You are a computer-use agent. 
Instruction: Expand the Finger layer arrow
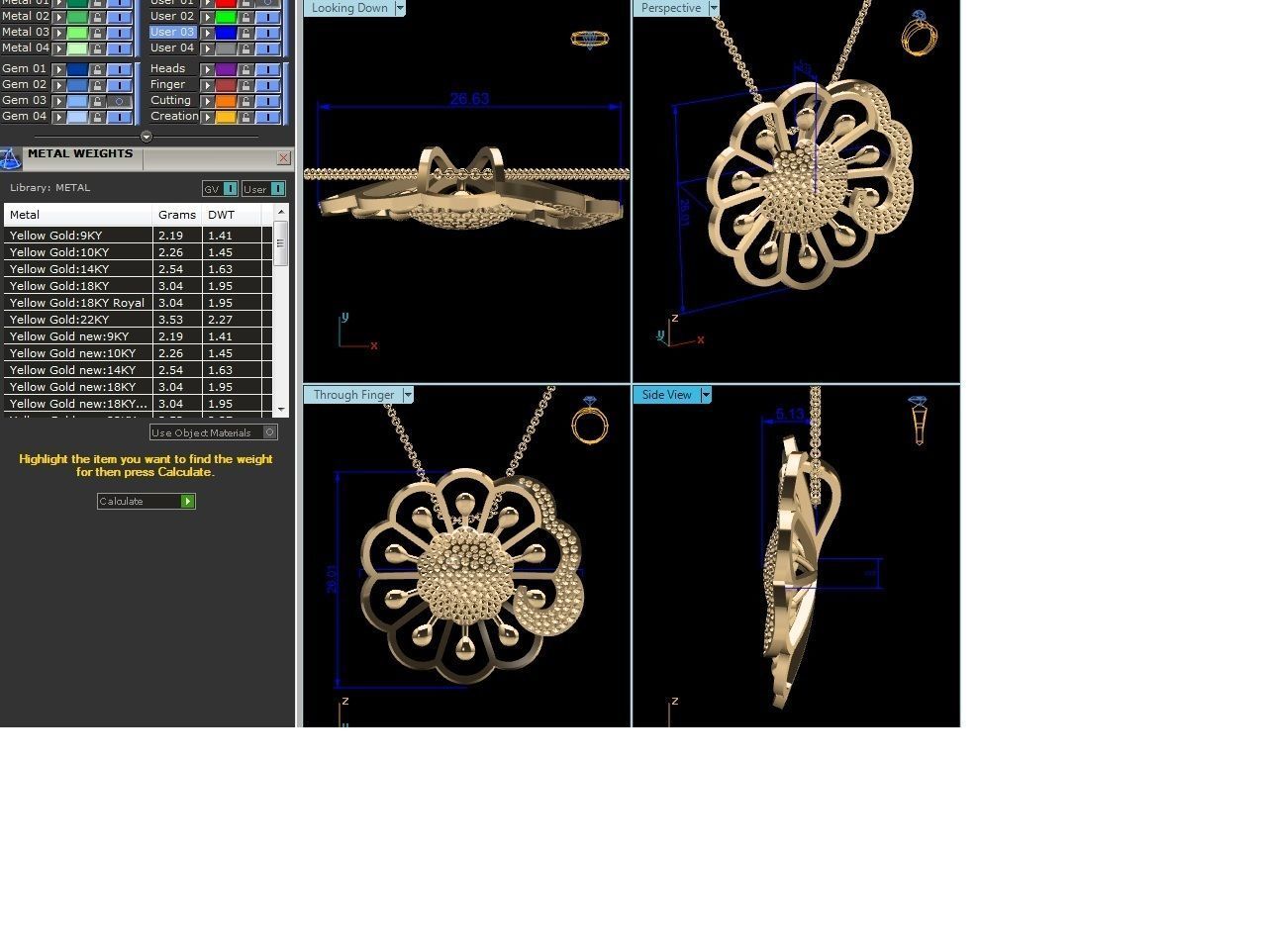point(208,85)
